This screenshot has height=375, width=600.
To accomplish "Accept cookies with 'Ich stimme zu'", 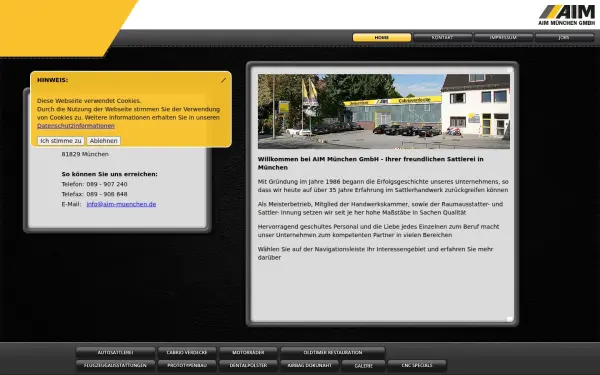I will (61, 141).
